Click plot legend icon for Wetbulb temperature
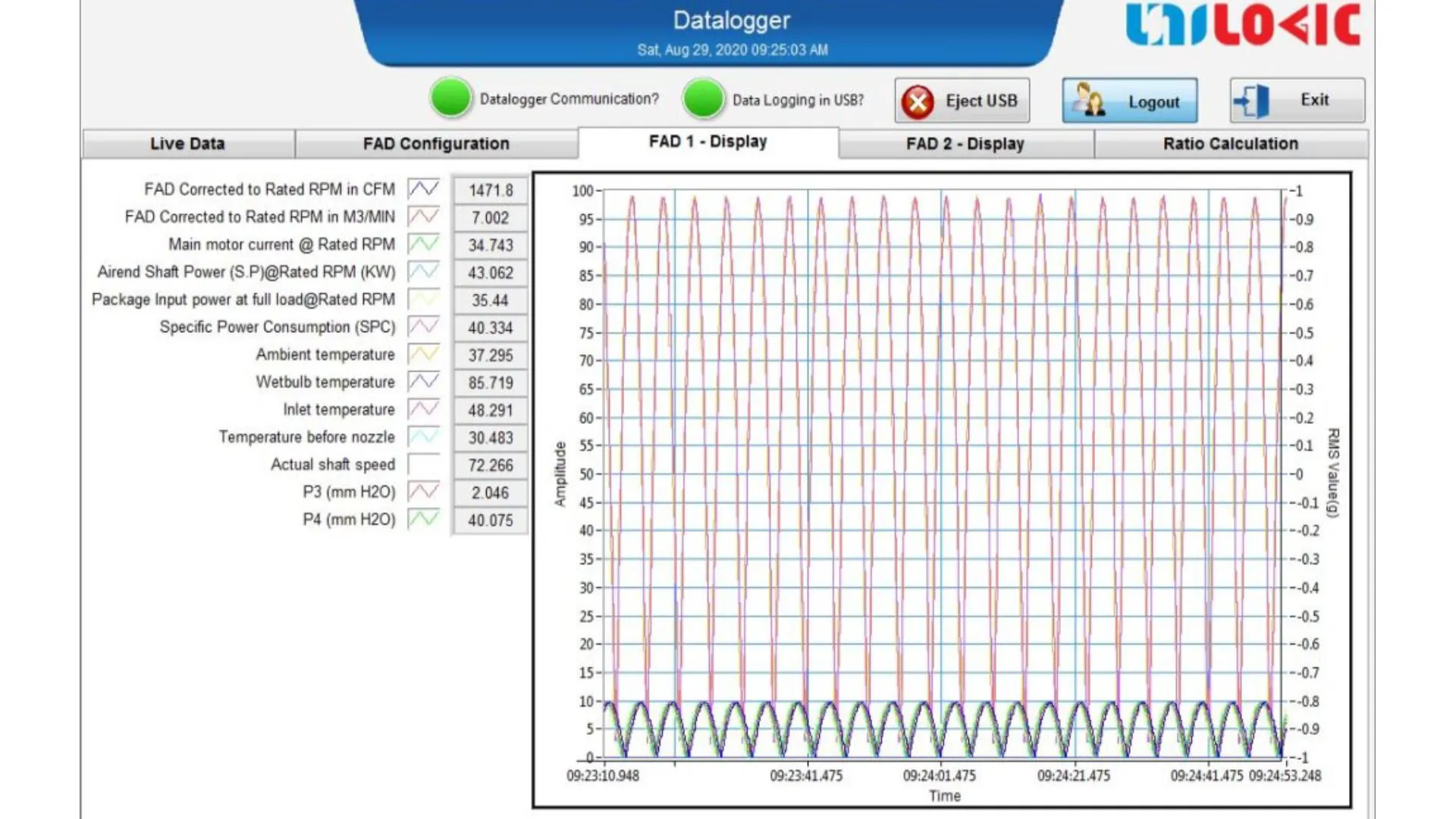1456x819 pixels. click(x=424, y=381)
